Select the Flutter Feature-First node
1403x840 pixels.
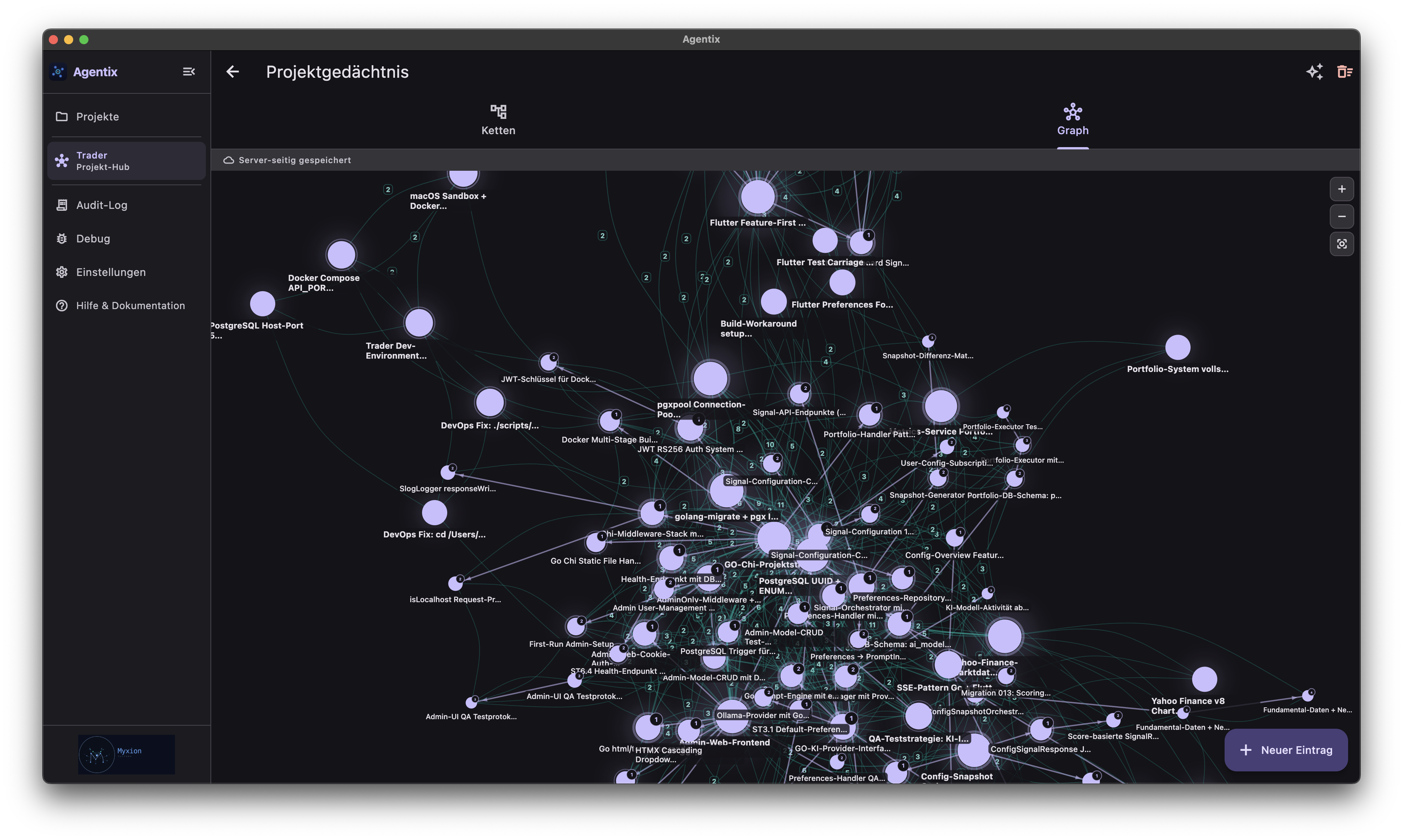click(758, 197)
